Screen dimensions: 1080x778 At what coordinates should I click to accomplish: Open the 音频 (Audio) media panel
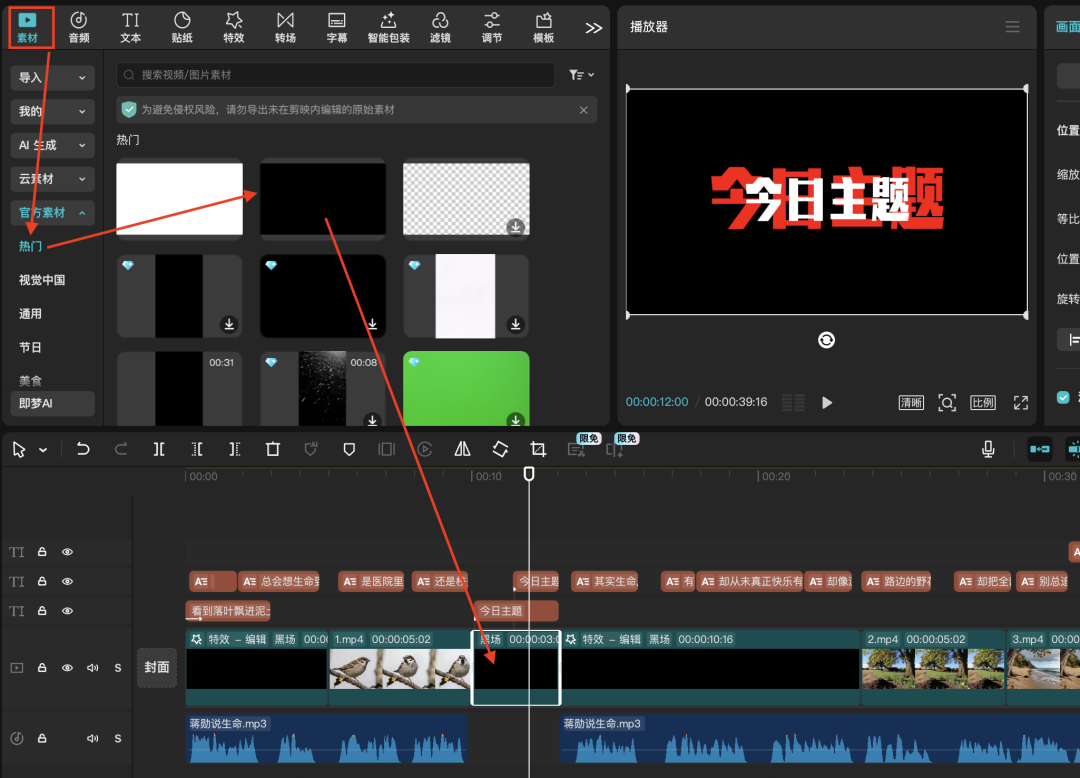[x=79, y=27]
